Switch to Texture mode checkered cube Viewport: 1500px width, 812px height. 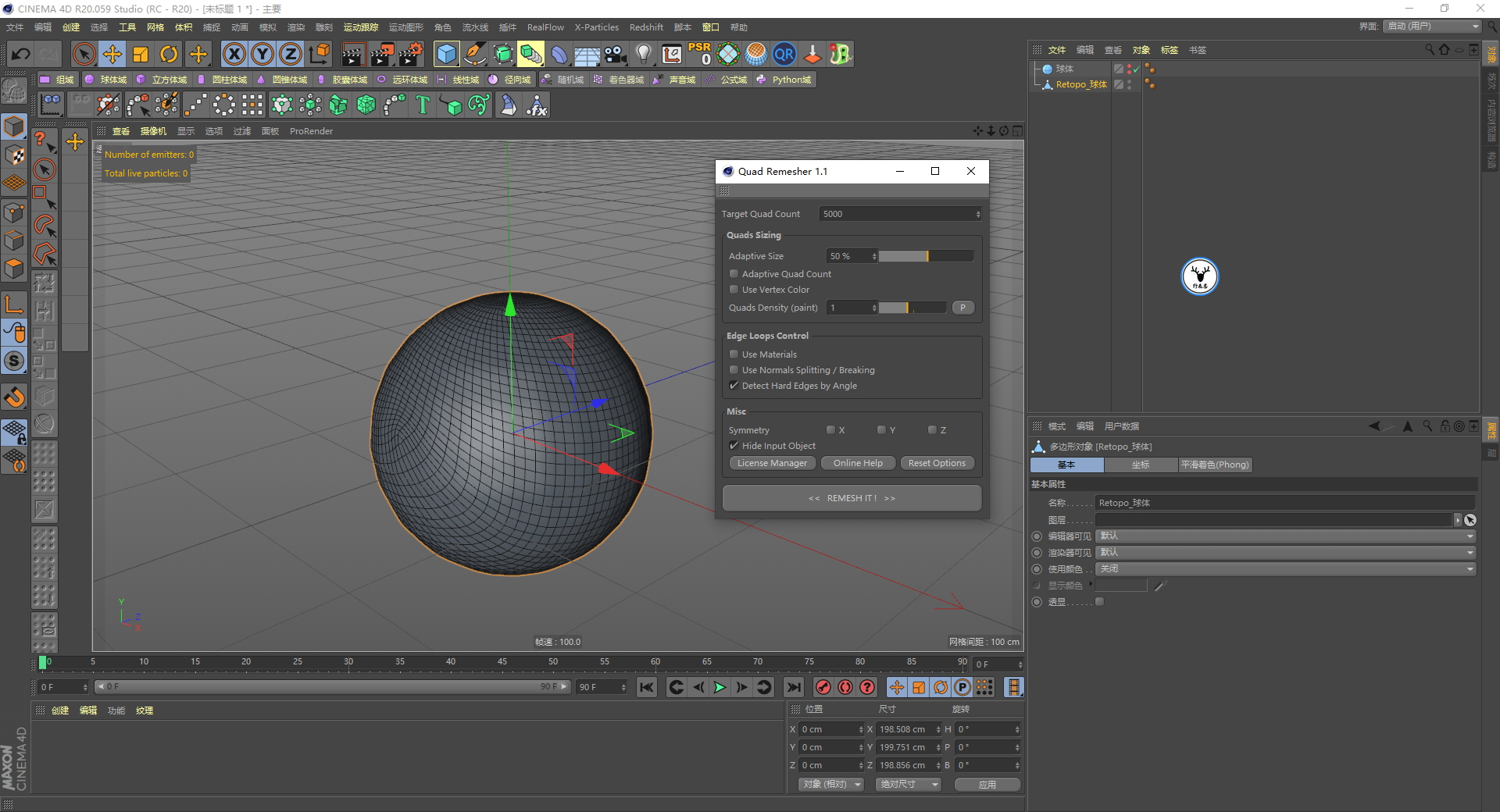pos(15,155)
